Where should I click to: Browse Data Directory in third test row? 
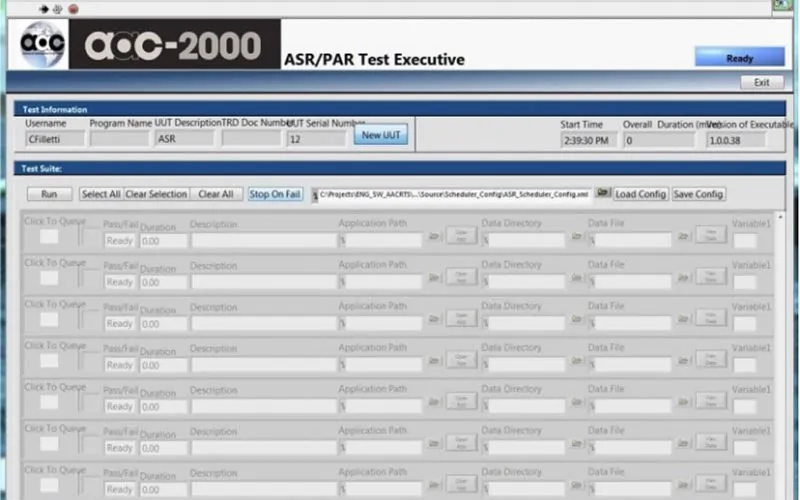pyautogui.click(x=577, y=319)
